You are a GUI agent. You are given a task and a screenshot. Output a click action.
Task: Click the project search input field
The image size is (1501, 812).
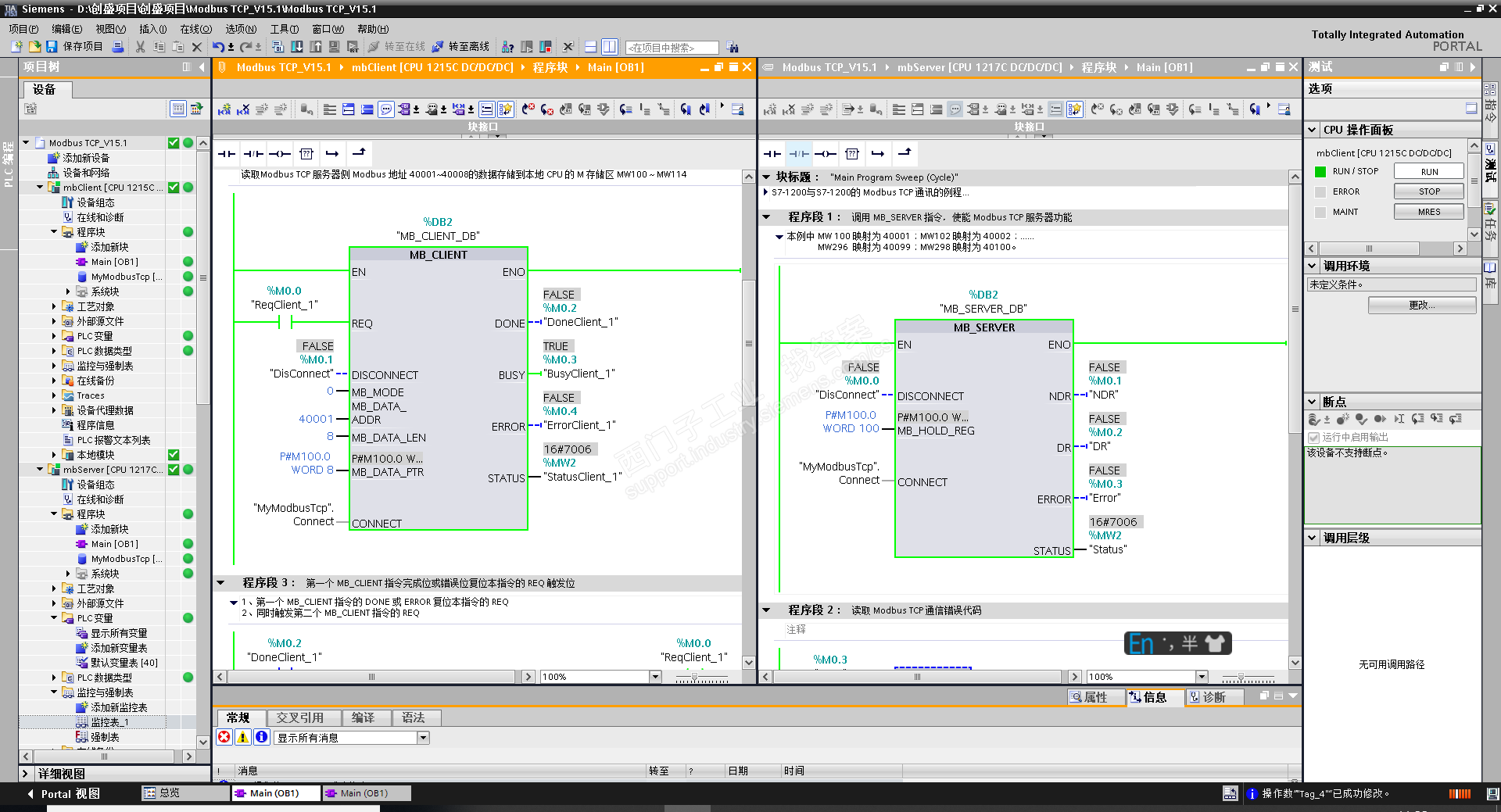click(x=672, y=48)
